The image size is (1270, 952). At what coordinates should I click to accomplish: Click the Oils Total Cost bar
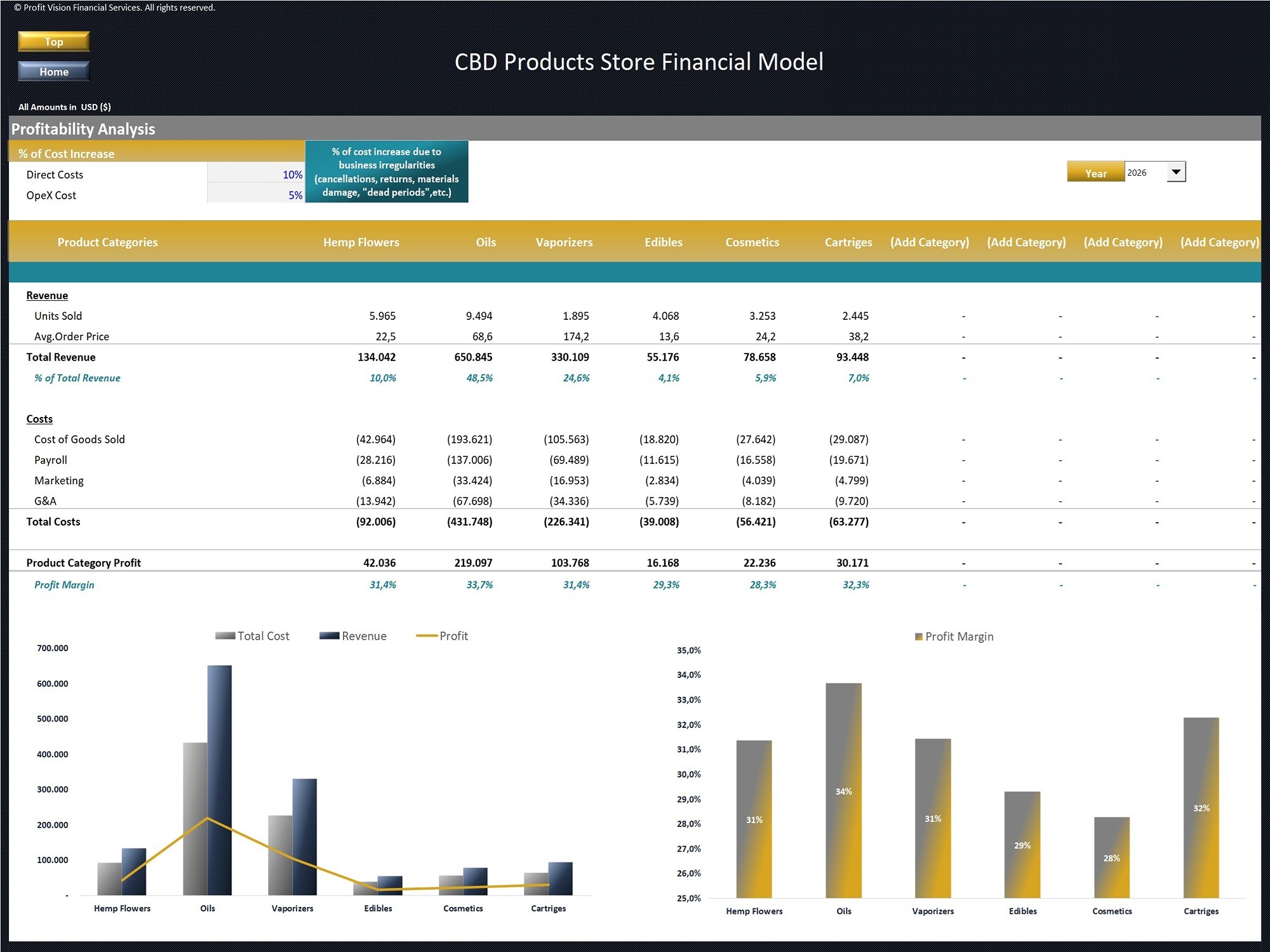[195, 819]
